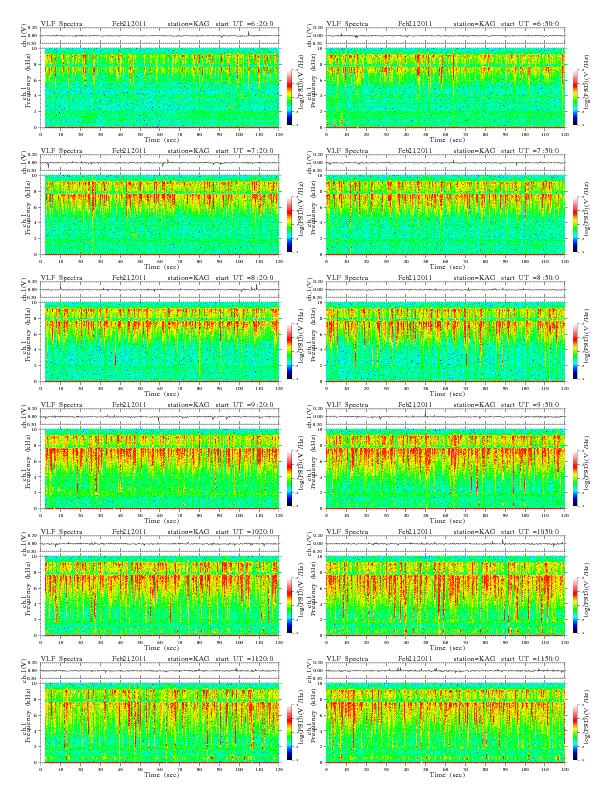Click the spectrogram starting UT 7:50:0
Screen dimensions: 612x792
pos(445,215)
